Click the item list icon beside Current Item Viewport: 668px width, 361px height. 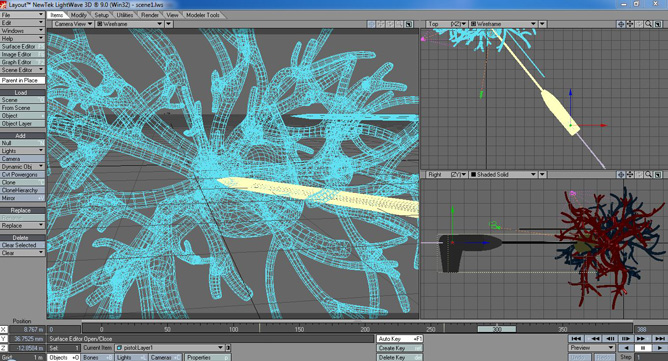click(228, 348)
